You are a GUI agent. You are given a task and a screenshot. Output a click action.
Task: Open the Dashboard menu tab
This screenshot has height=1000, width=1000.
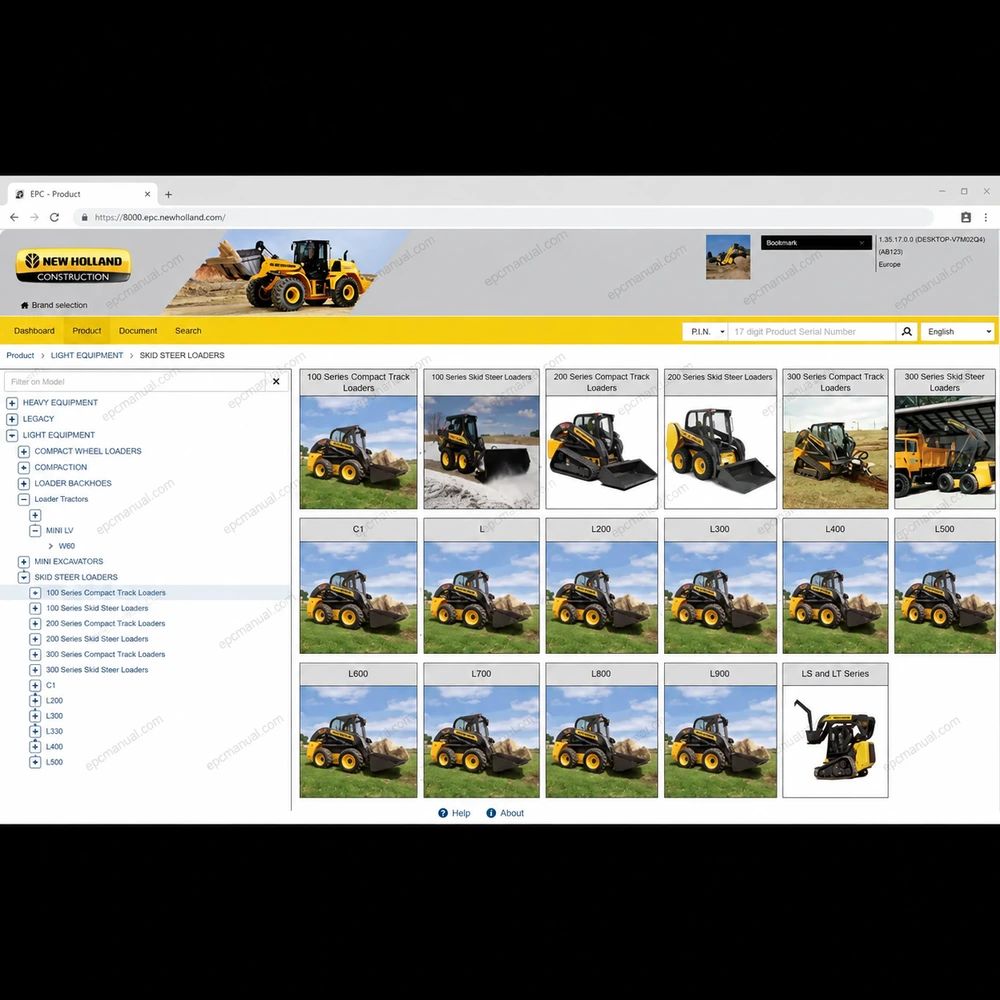click(34, 331)
